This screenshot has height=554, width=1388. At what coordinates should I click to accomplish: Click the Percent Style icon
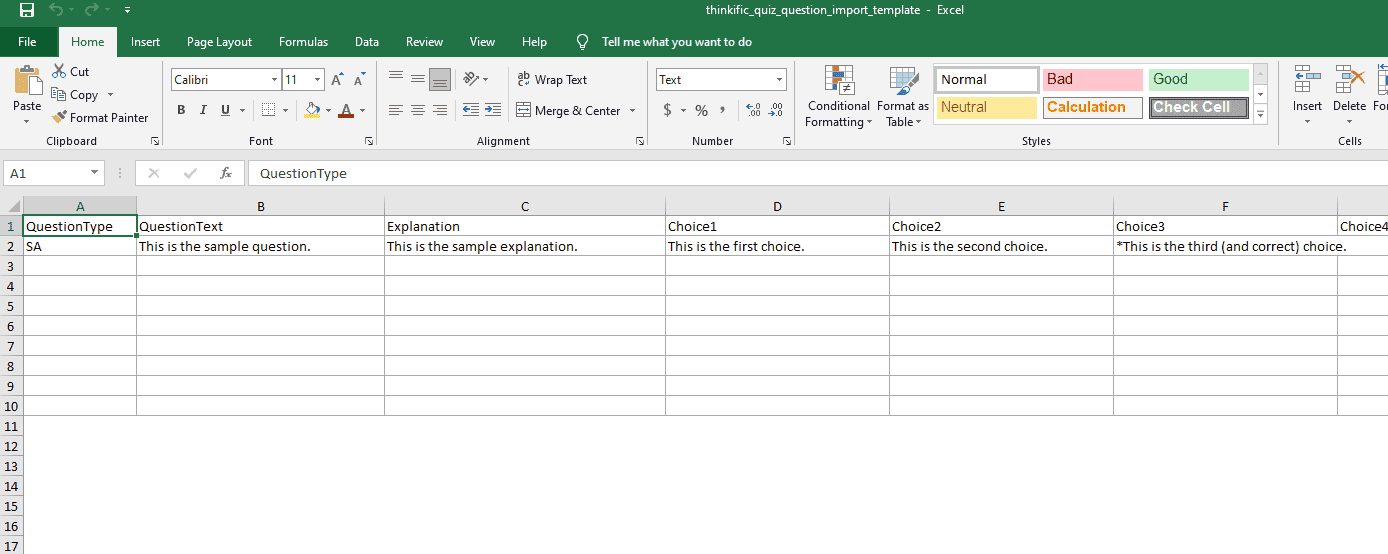(701, 110)
